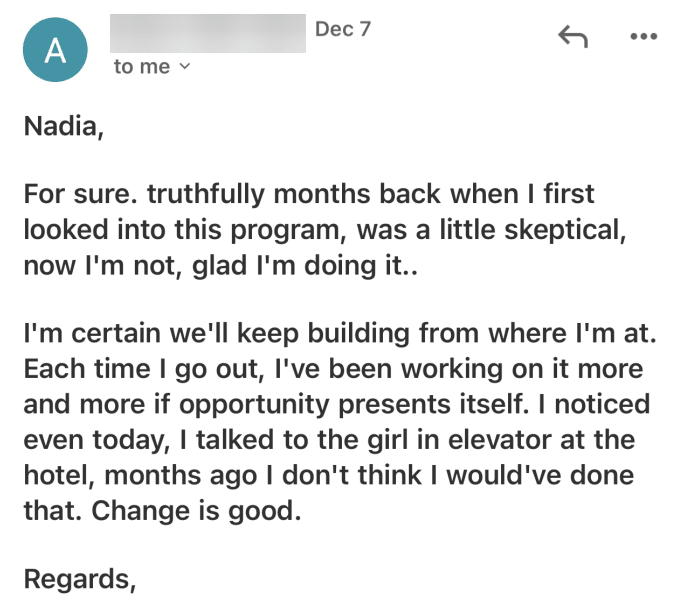Viewport: 685px width, 603px height.
Task: Click the Dec 7 date stamp
Action: pos(342,29)
